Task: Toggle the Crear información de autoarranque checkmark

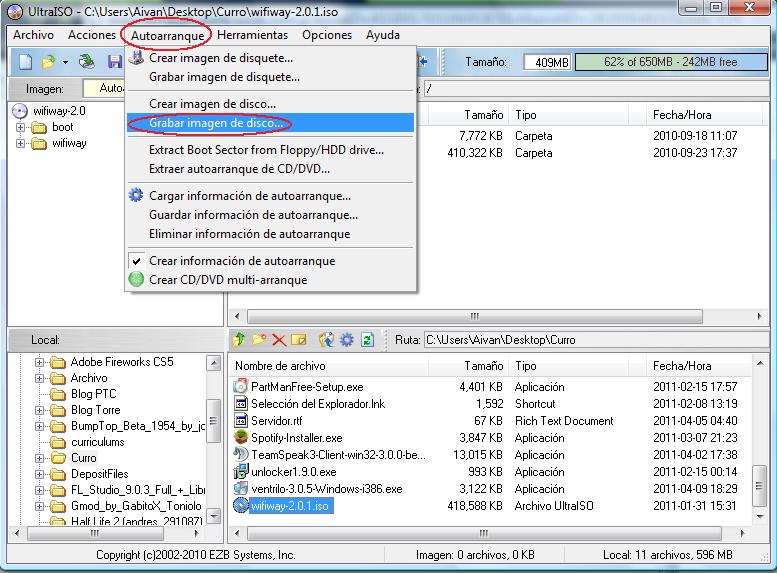Action: pos(136,261)
